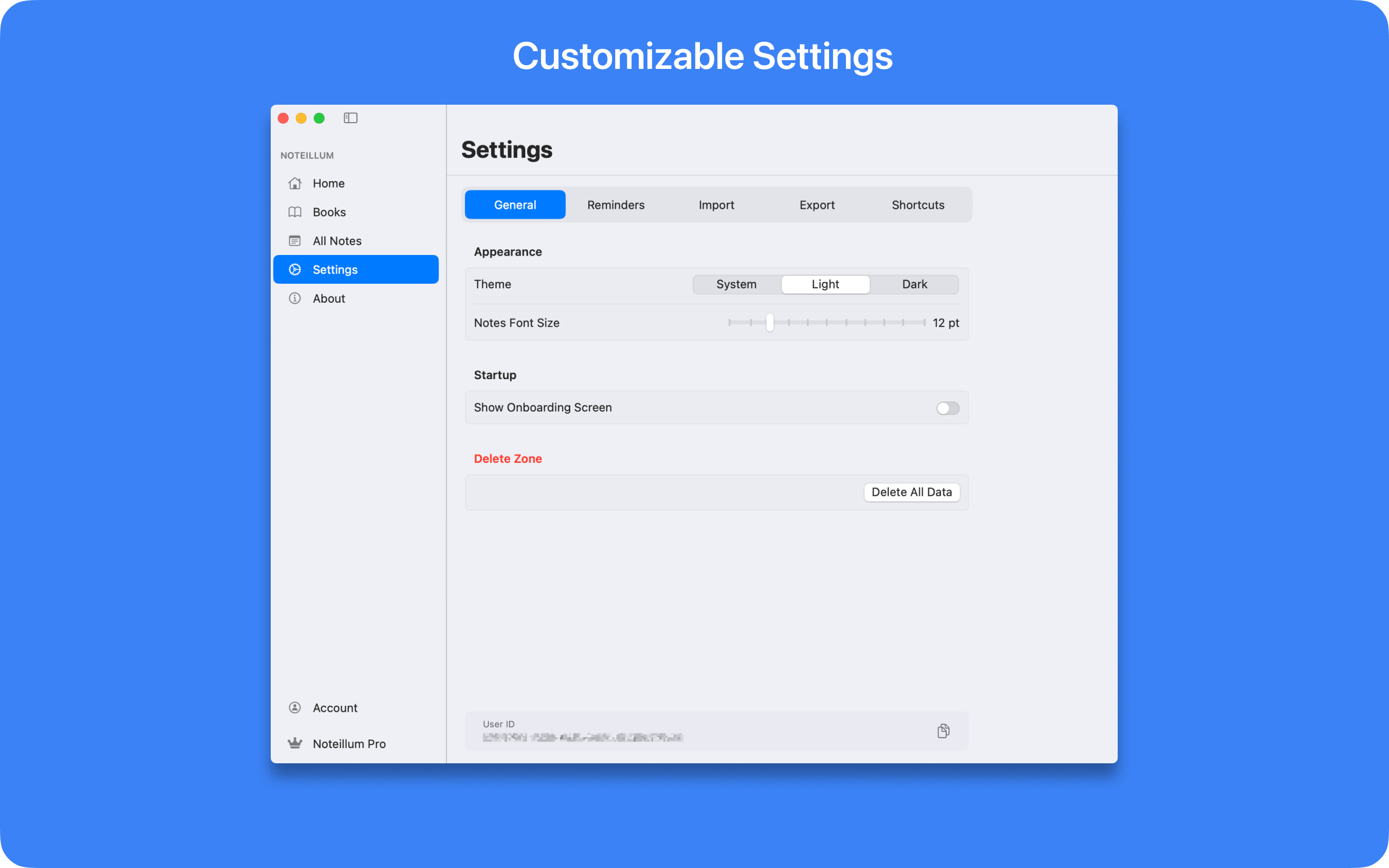Open Account via the person icon
The height and width of the screenshot is (868, 1389).
click(x=295, y=707)
